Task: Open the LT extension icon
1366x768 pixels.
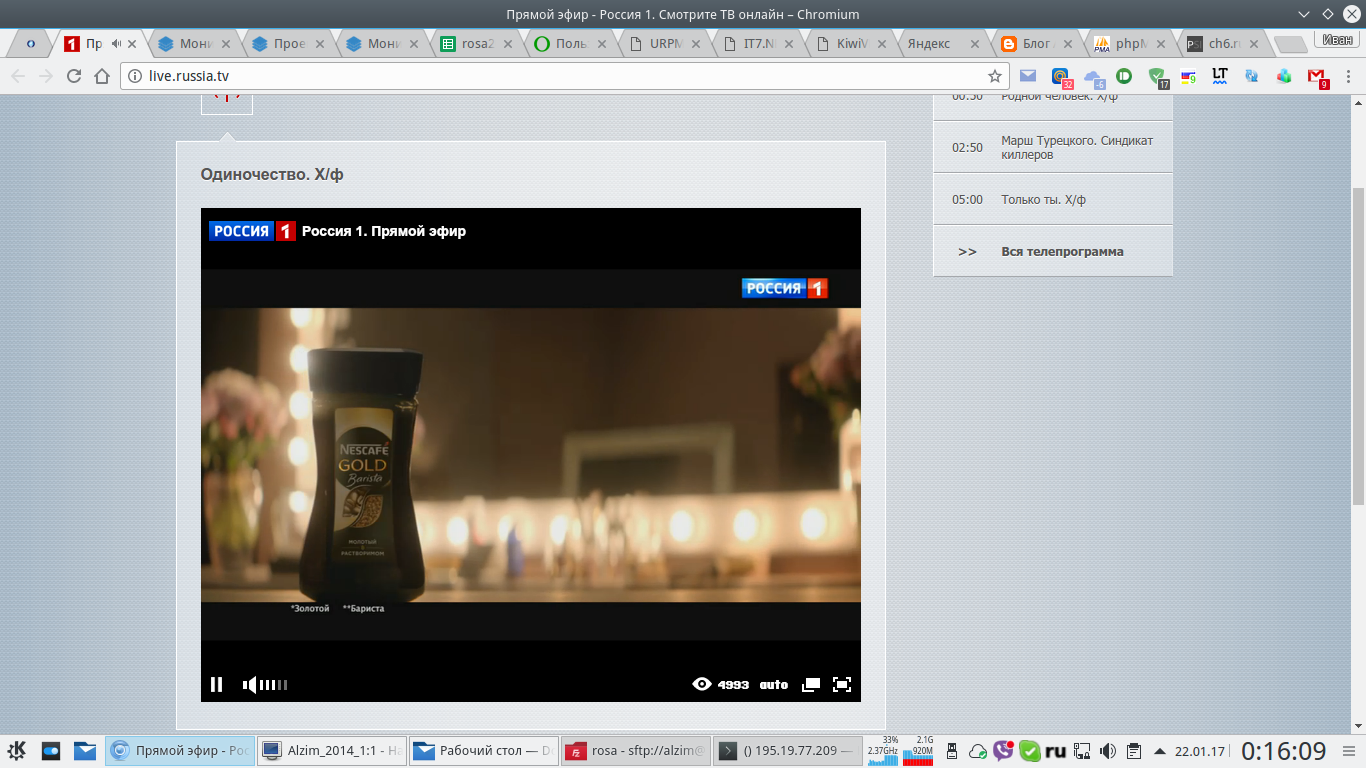Action: pos(1219,75)
